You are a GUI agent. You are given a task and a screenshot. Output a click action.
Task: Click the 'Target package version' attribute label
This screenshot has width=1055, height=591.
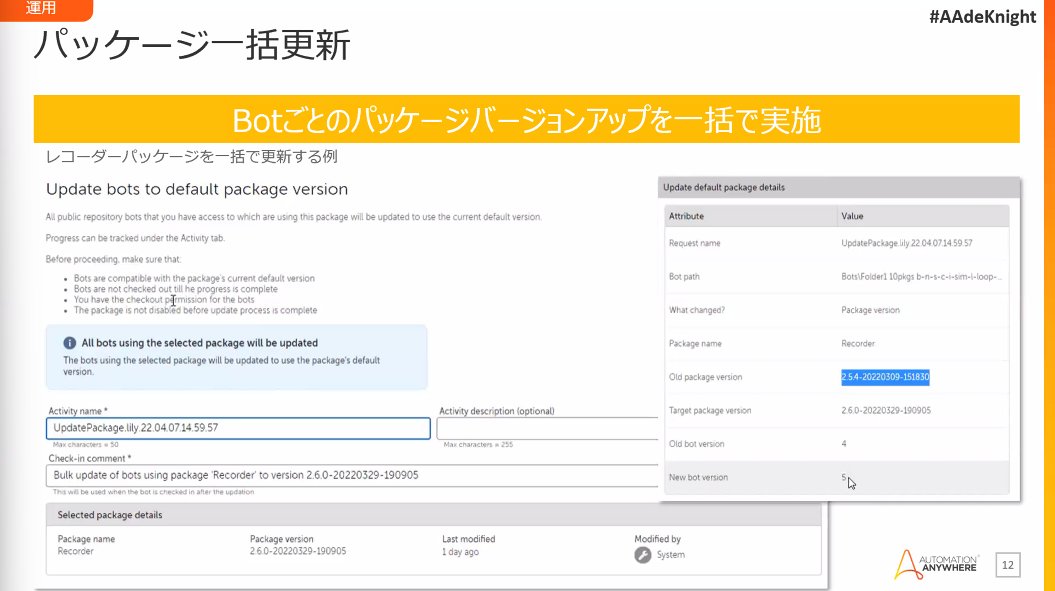click(x=710, y=411)
